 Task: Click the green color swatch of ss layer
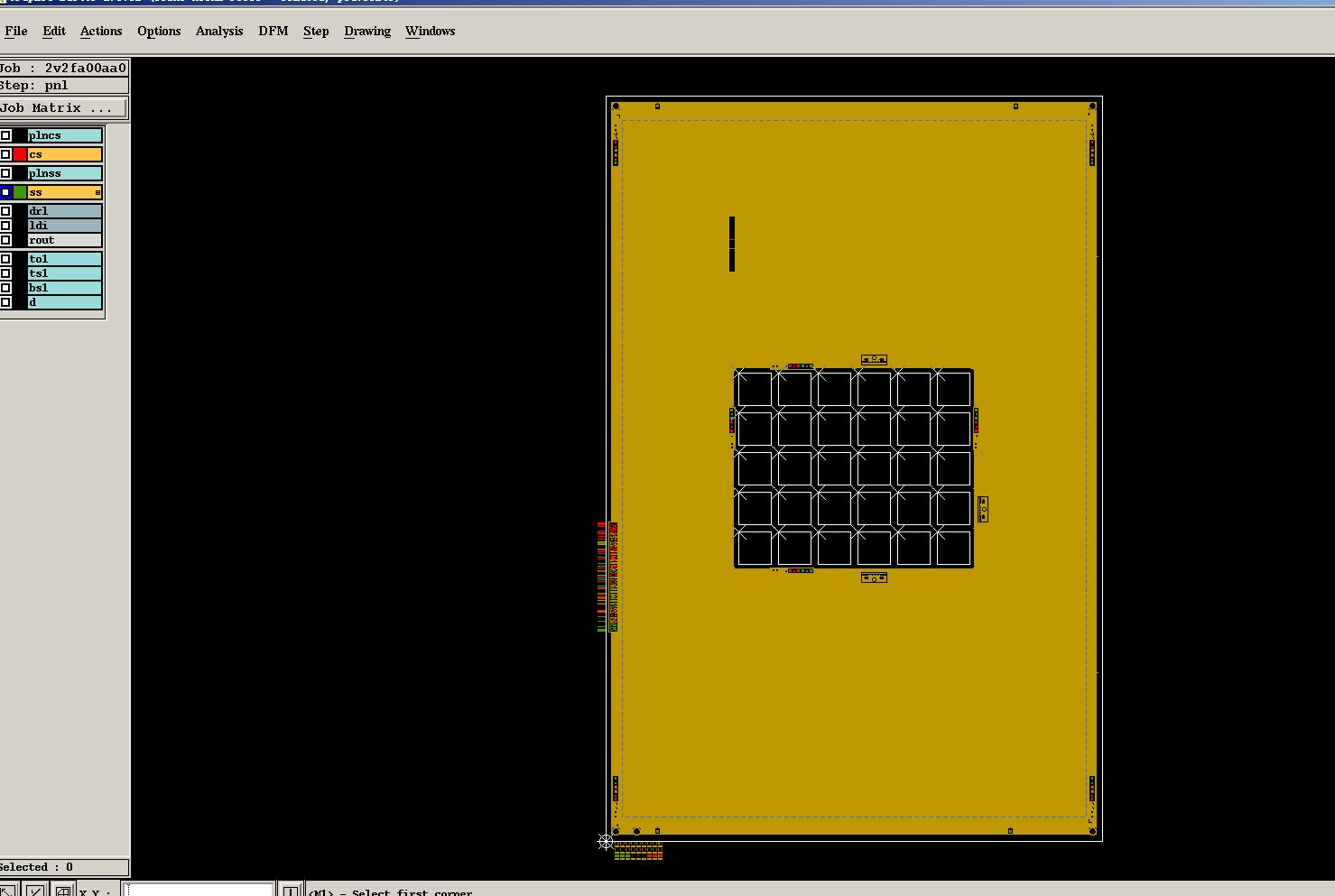(20, 192)
